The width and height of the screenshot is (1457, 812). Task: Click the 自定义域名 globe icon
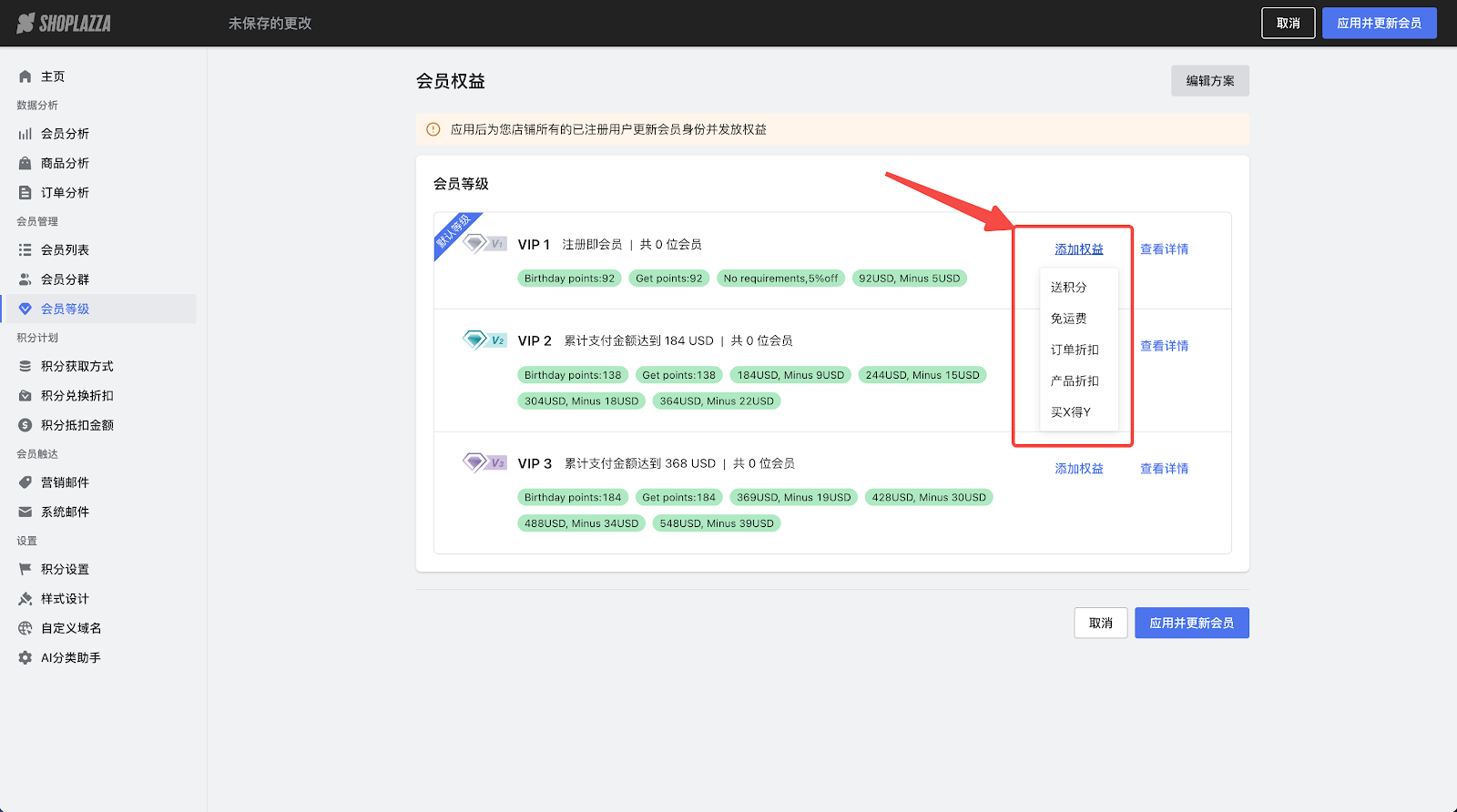point(25,628)
